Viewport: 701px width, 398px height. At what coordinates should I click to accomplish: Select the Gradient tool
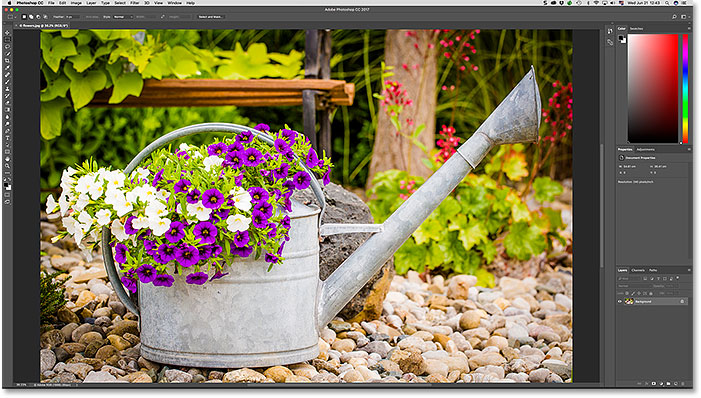click(x=8, y=110)
